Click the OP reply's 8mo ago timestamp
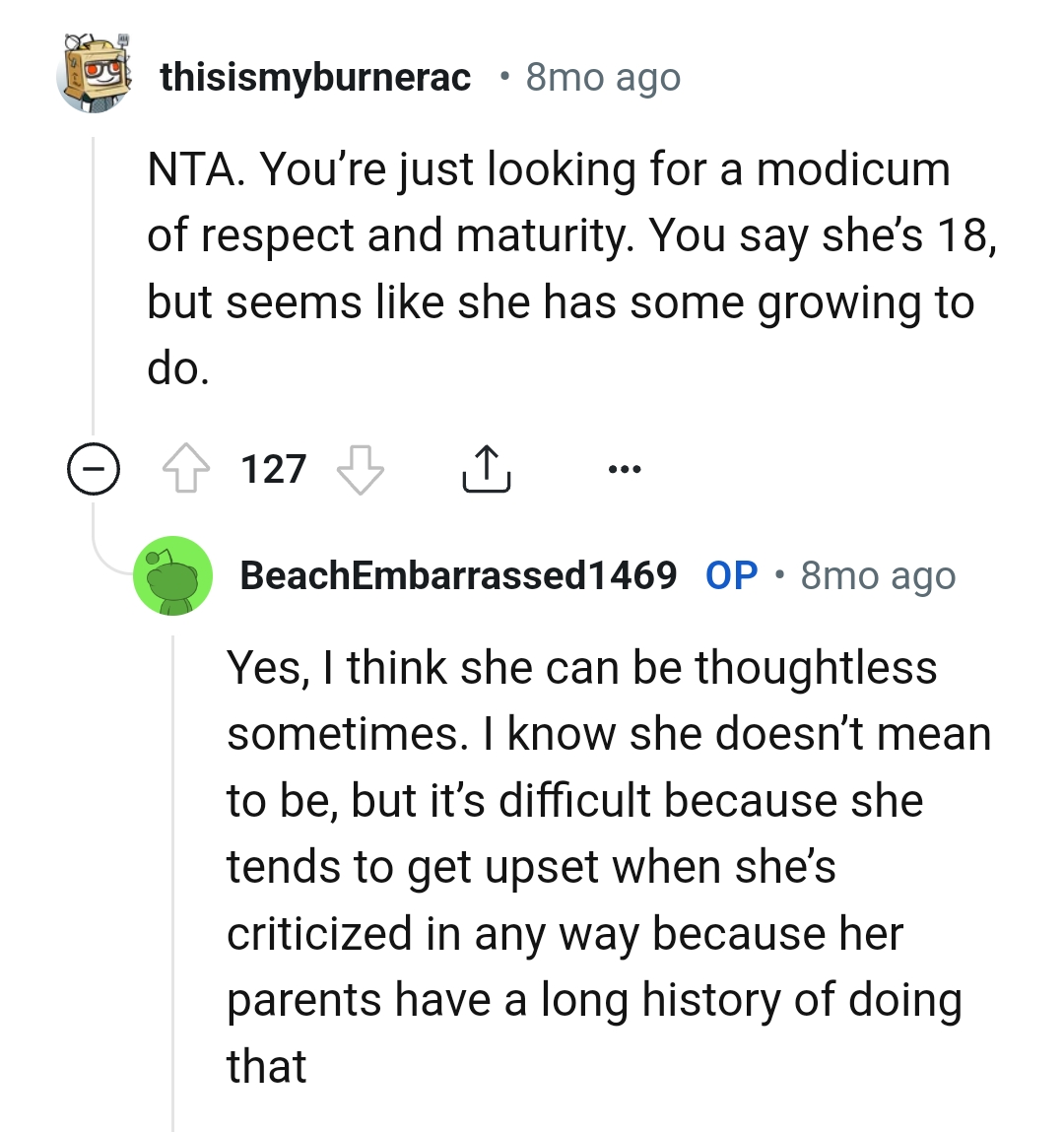Image resolution: width=1064 pixels, height=1132 pixels. [878, 575]
